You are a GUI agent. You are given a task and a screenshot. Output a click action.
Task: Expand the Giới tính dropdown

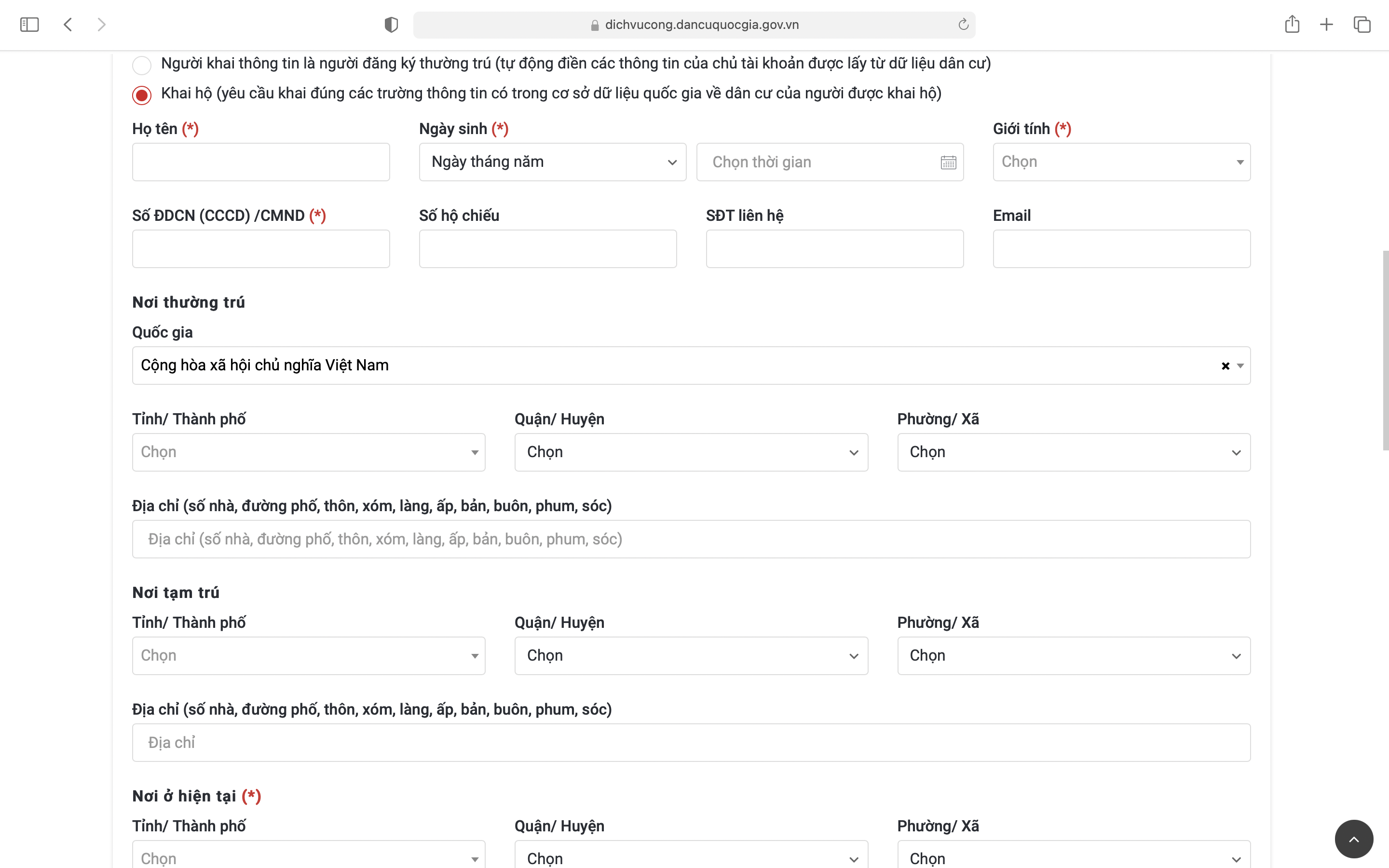coord(1121,163)
